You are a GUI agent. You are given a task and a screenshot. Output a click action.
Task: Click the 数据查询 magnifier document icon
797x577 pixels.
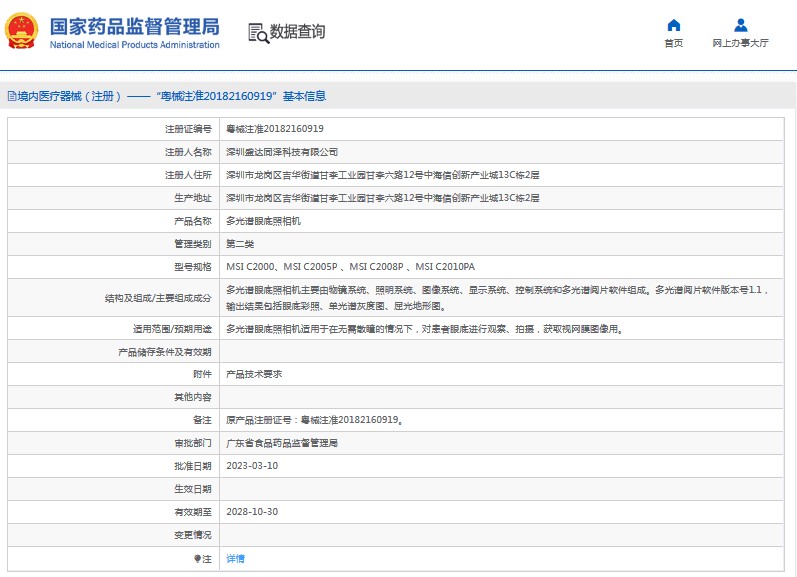tap(258, 32)
